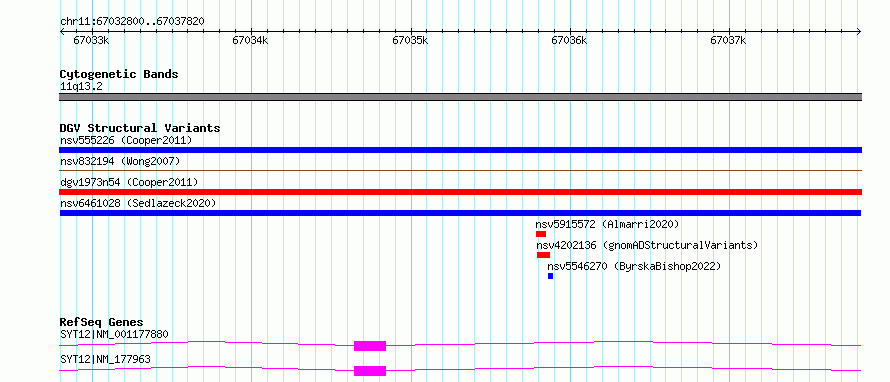Select the nsv4202136 gnomAD red block
890x382 pixels.
pyautogui.click(x=543, y=255)
